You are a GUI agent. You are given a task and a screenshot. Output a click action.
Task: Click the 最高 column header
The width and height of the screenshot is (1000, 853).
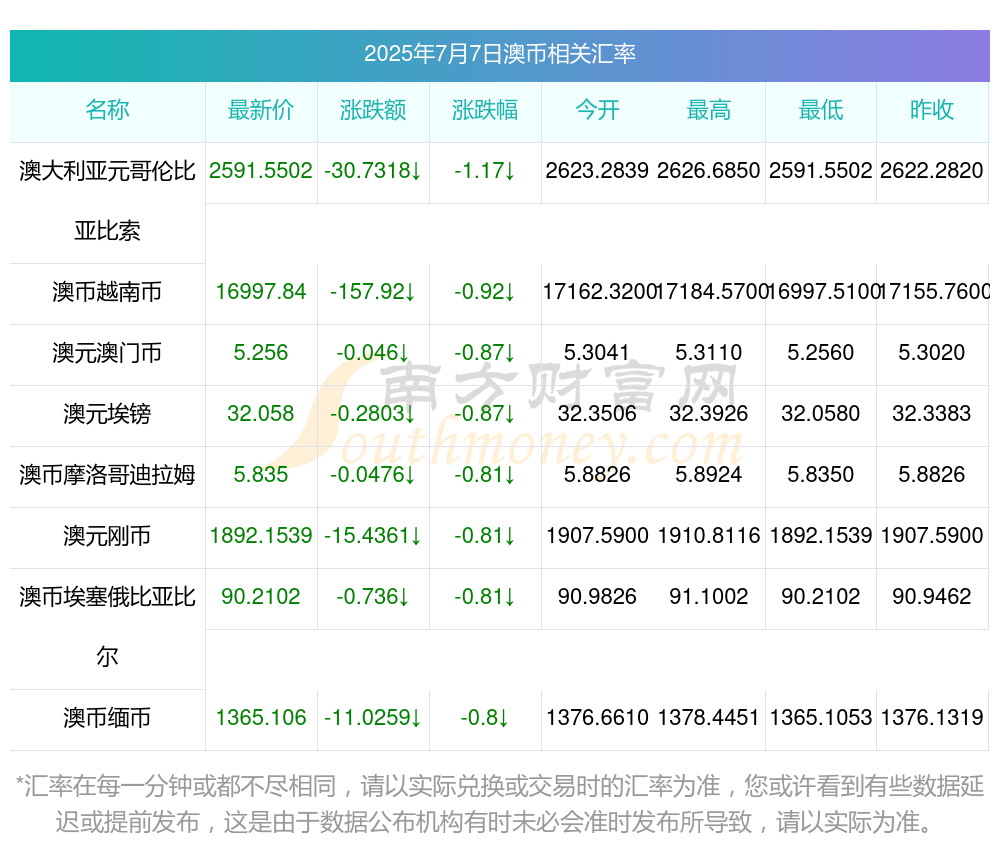coord(709,110)
